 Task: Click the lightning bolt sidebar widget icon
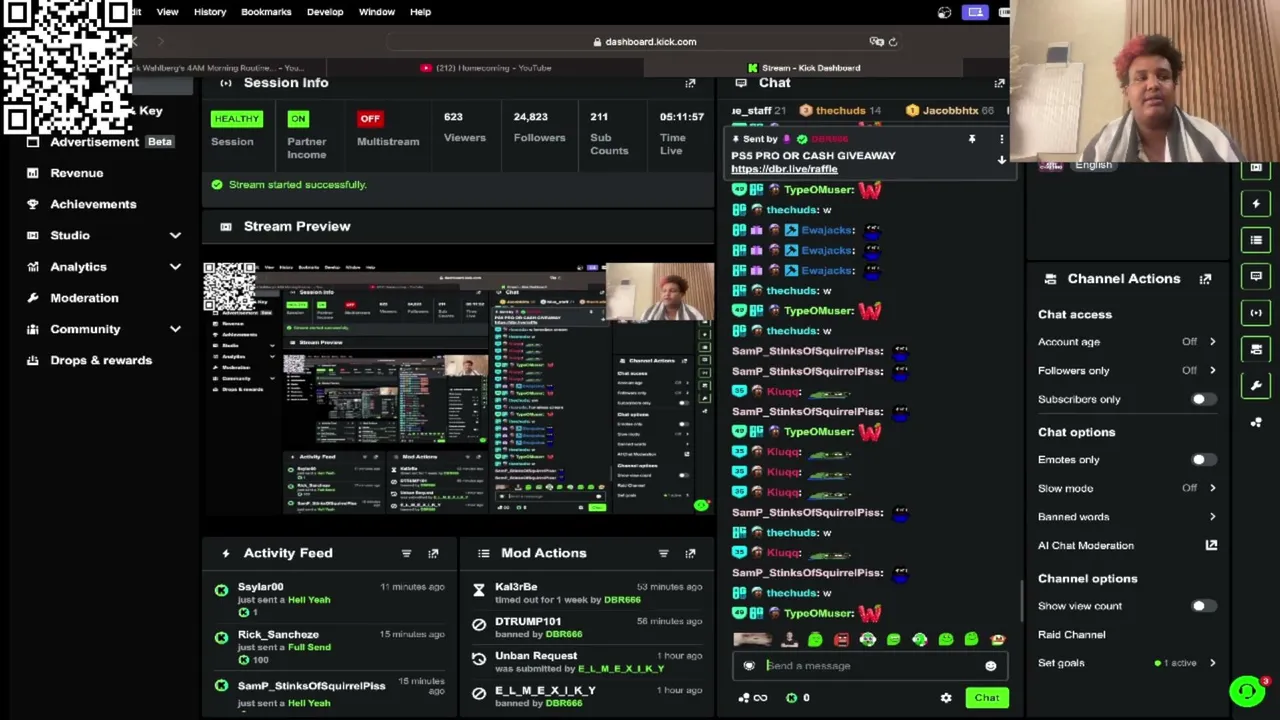coord(1256,204)
